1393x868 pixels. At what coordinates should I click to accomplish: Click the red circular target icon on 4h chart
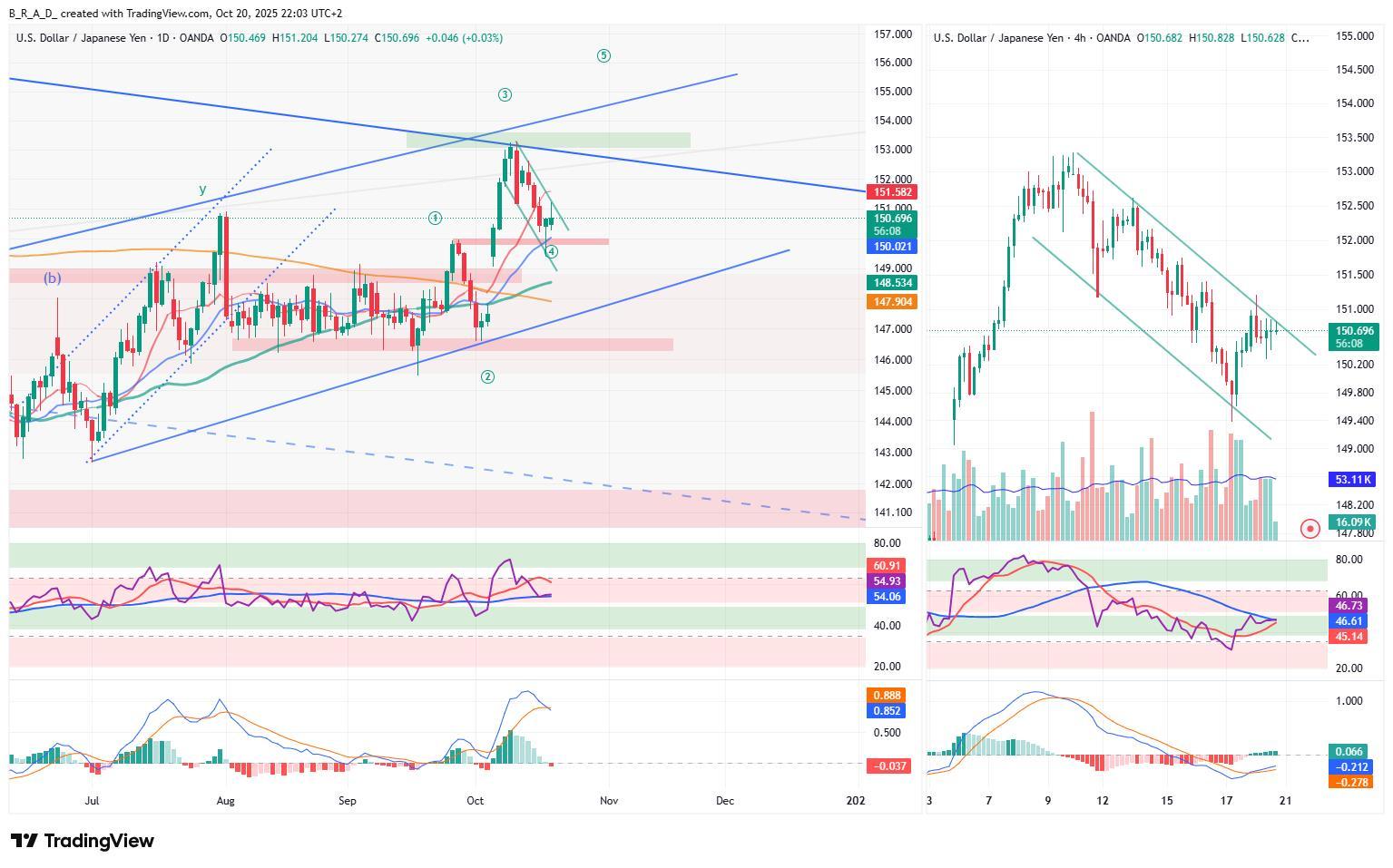point(1310,528)
